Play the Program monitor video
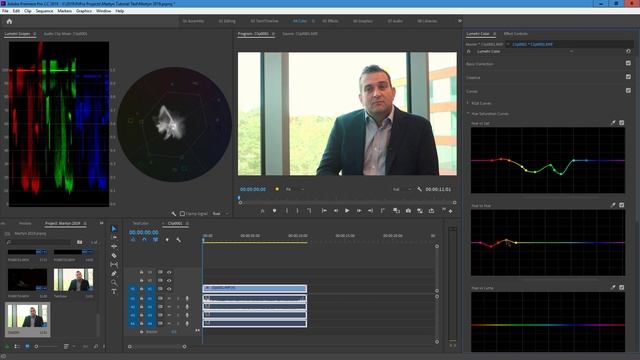Viewport: 640px width, 360px height. coord(347,211)
